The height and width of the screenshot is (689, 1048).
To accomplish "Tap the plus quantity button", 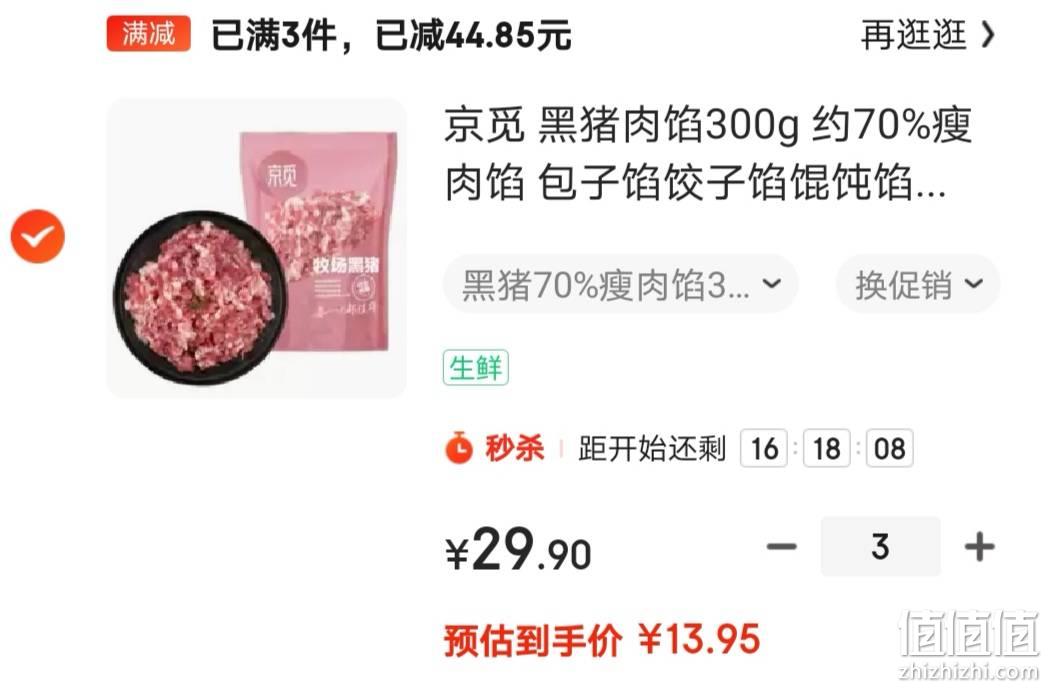I will click(x=979, y=547).
